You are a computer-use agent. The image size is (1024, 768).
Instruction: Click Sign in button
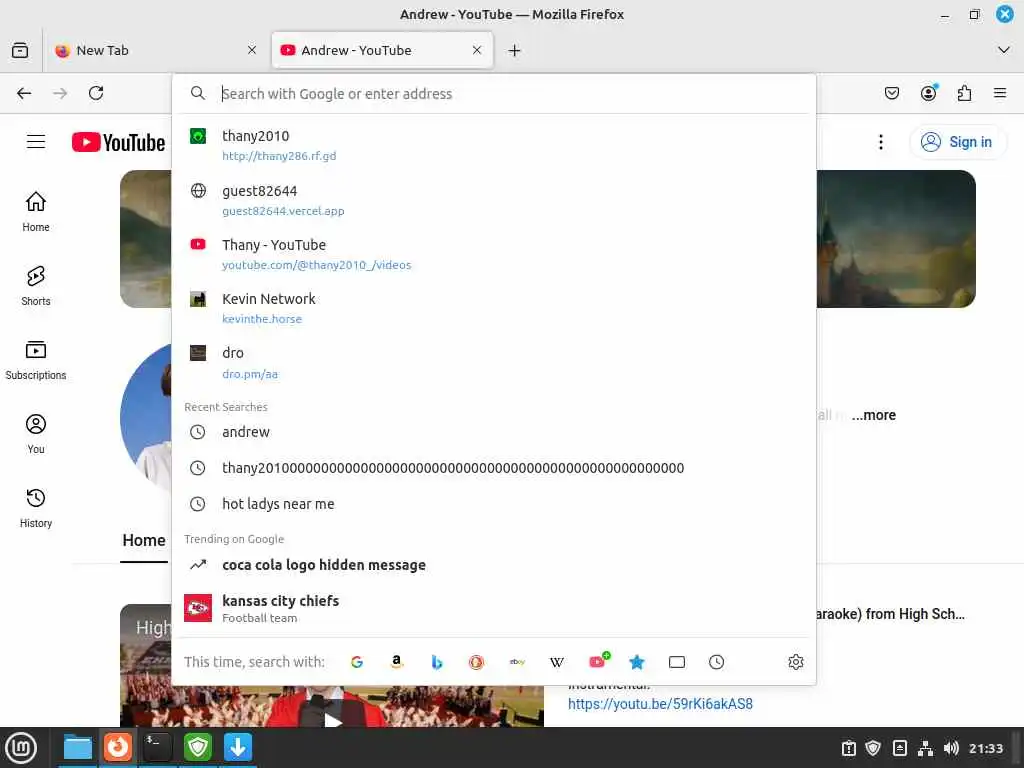[x=958, y=142]
